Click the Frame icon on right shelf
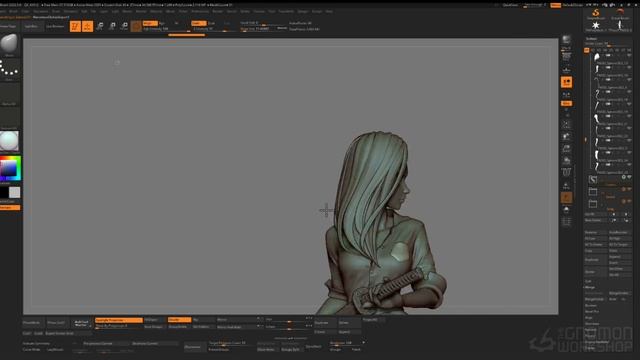The width and height of the screenshot is (640, 360). (x=567, y=124)
